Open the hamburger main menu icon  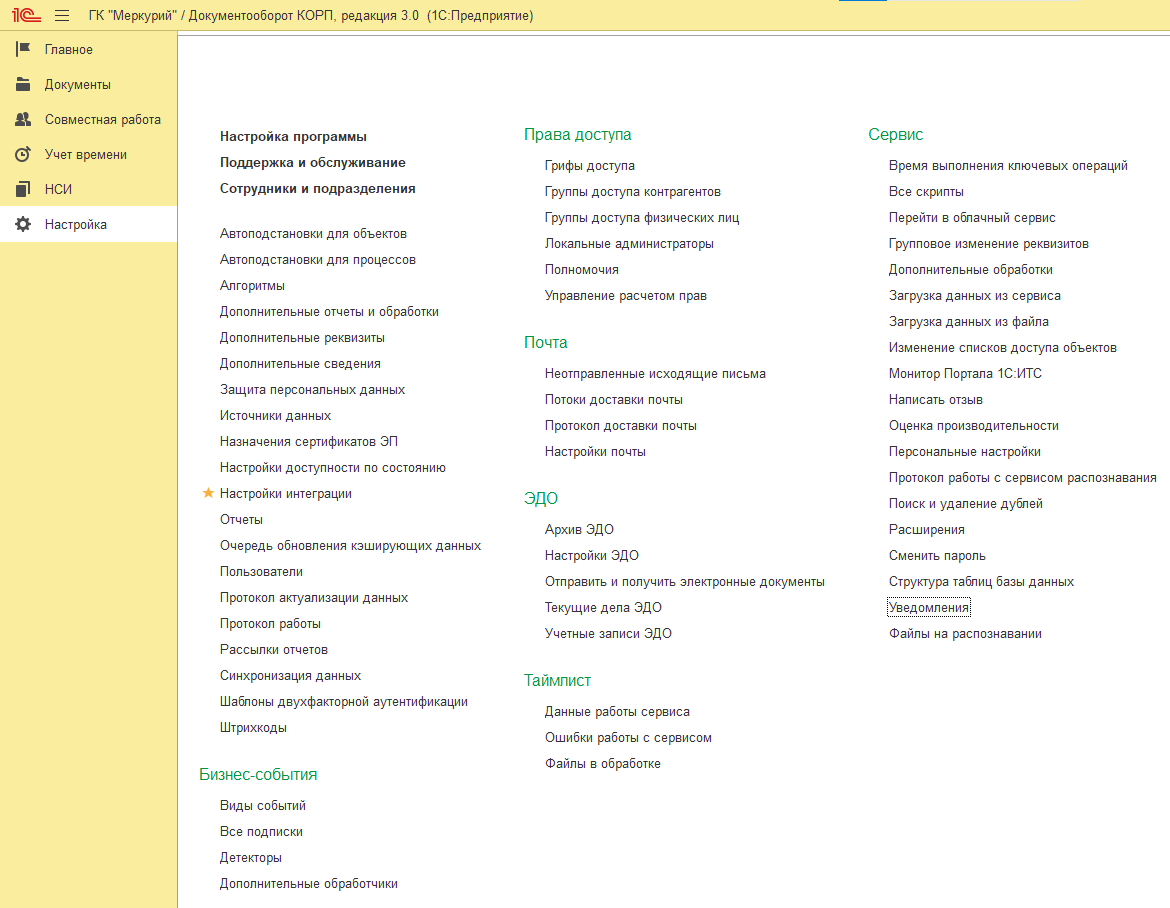point(62,15)
